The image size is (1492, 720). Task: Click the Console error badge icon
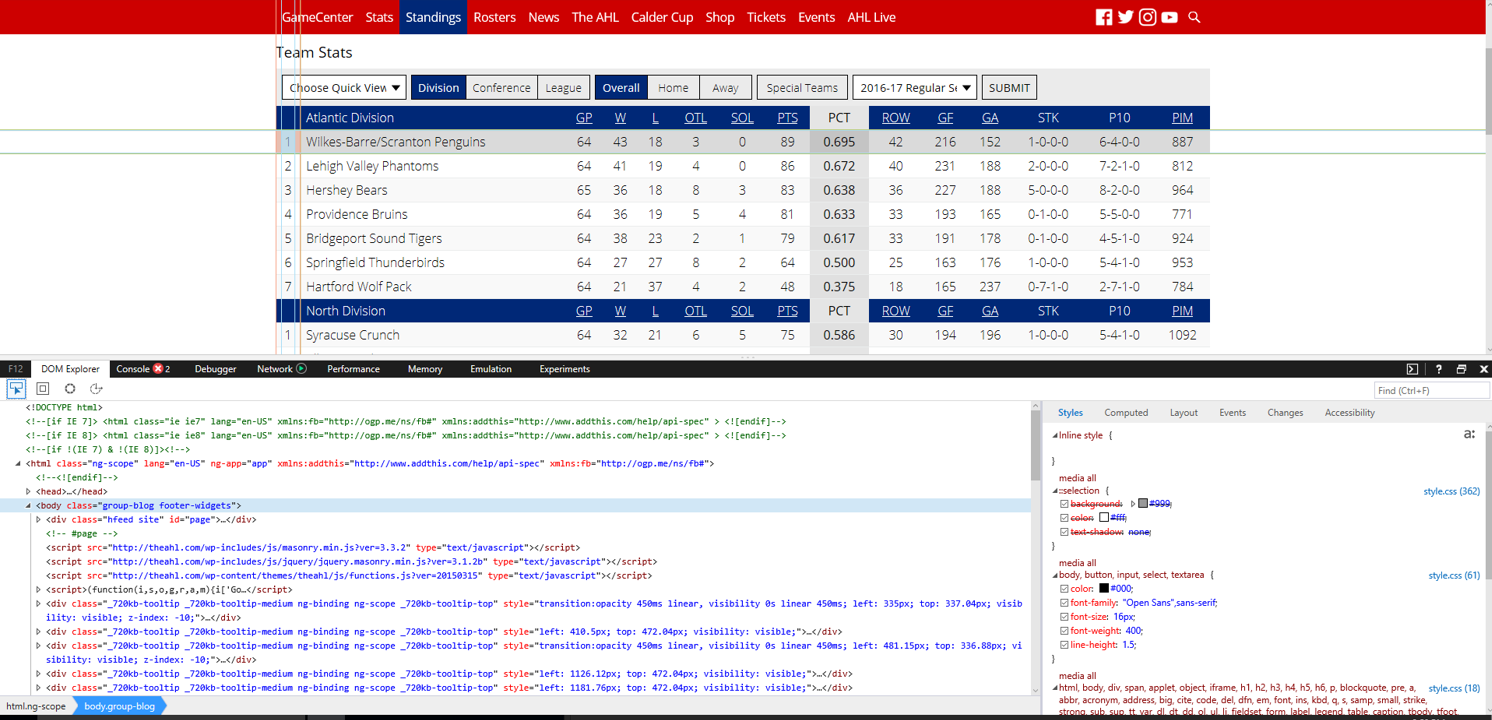point(158,369)
